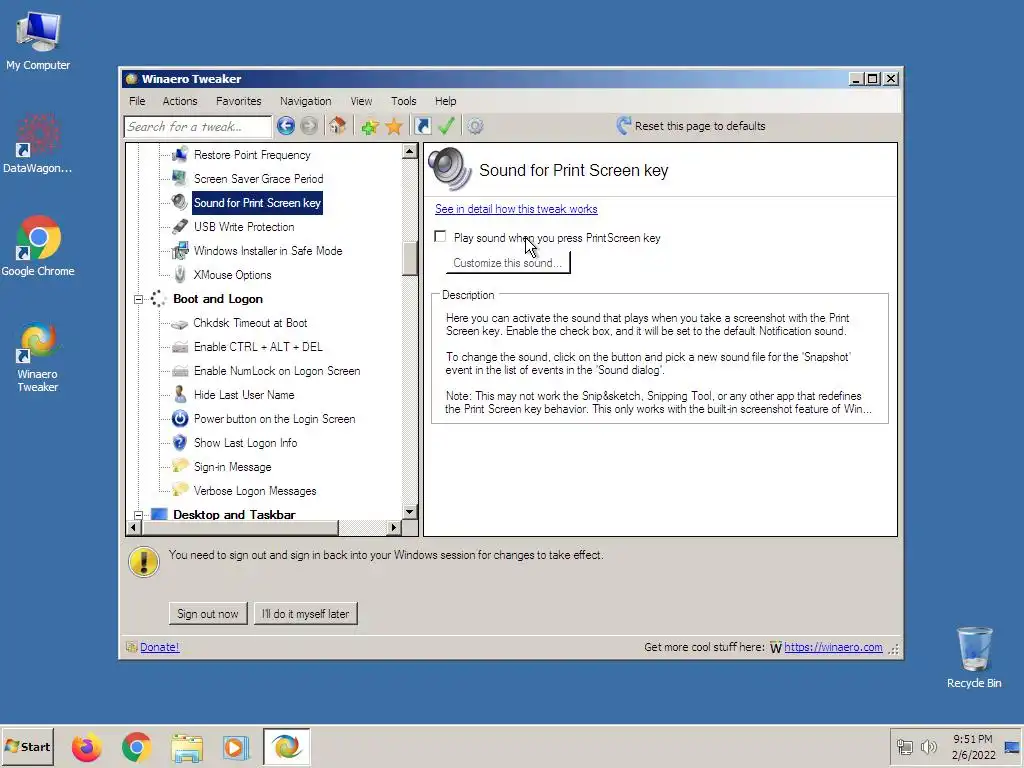Open Firefox from the taskbar
The image size is (1024, 768).
(87, 747)
